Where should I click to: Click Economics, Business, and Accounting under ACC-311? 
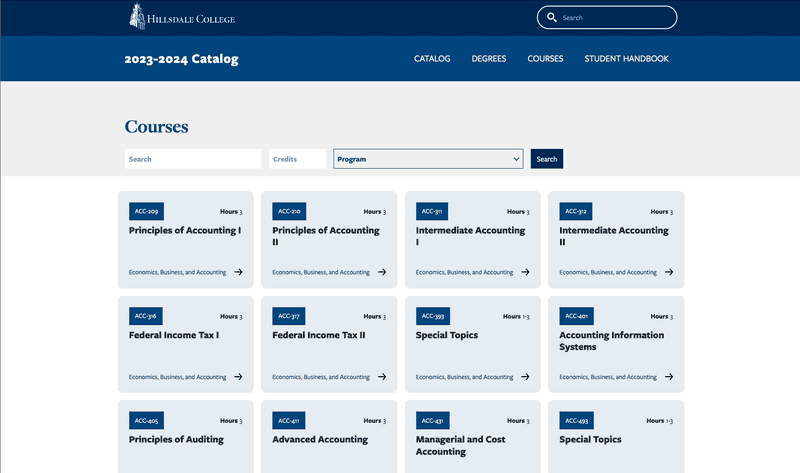pos(464,272)
